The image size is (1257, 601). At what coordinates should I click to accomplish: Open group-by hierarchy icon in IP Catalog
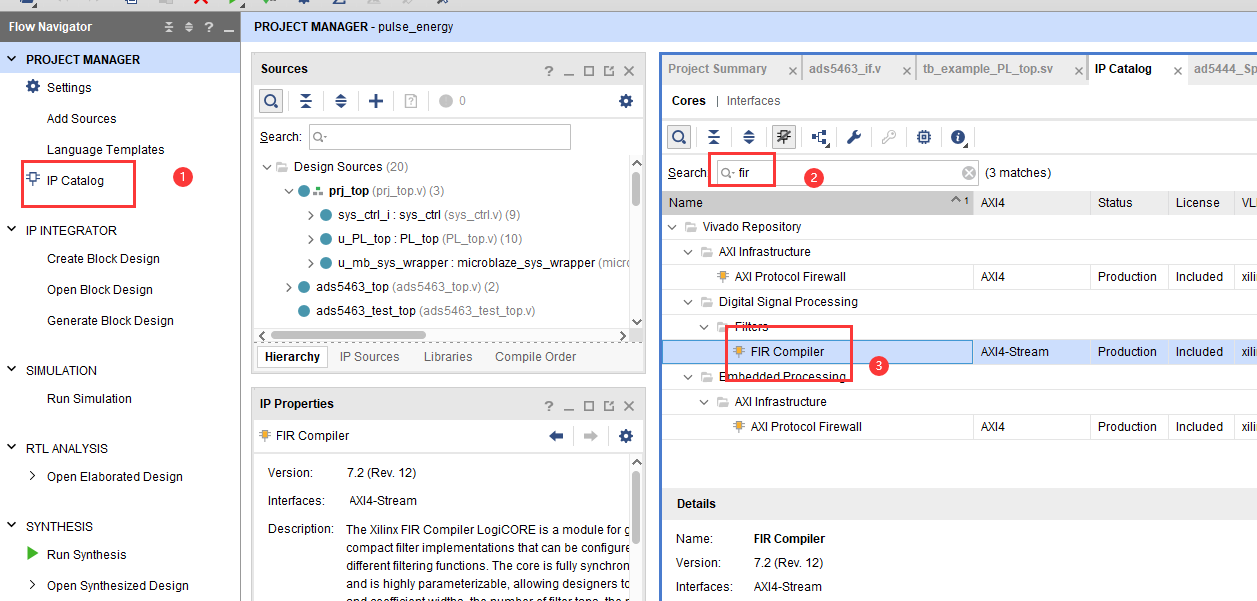(820, 137)
